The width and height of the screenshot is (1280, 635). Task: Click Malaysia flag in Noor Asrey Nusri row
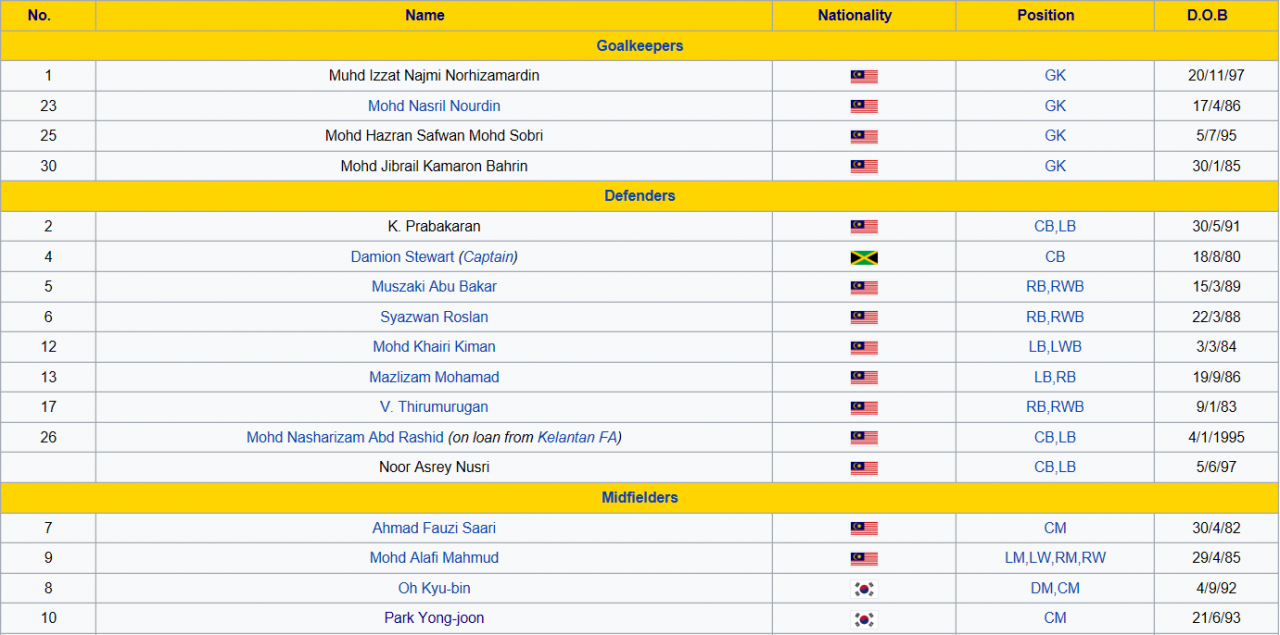coord(864,468)
